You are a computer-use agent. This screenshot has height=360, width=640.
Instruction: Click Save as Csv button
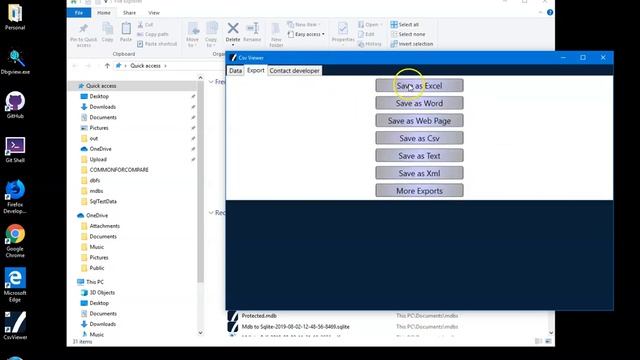pos(419,138)
